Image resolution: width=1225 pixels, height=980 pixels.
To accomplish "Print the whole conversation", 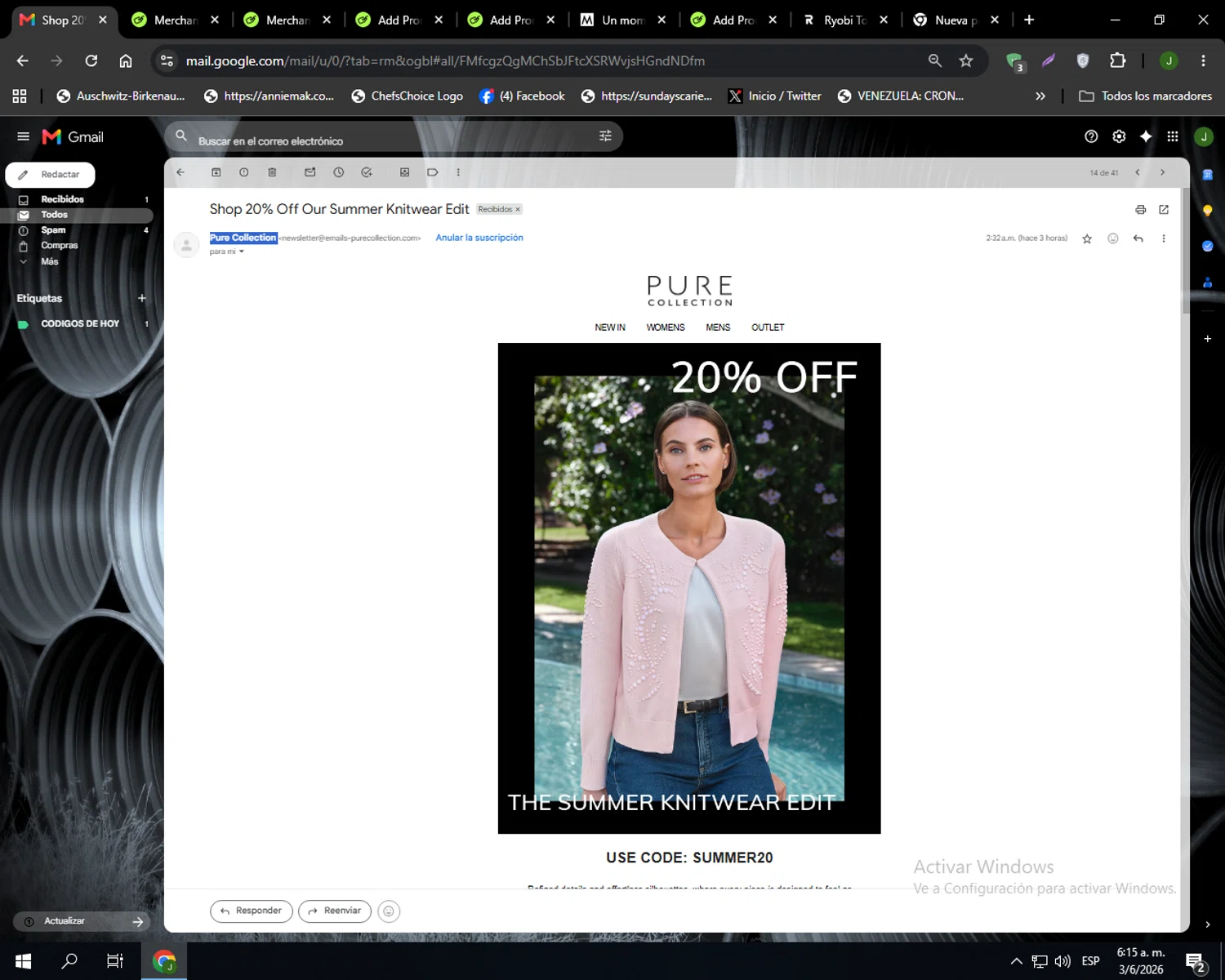I will (x=1140, y=210).
